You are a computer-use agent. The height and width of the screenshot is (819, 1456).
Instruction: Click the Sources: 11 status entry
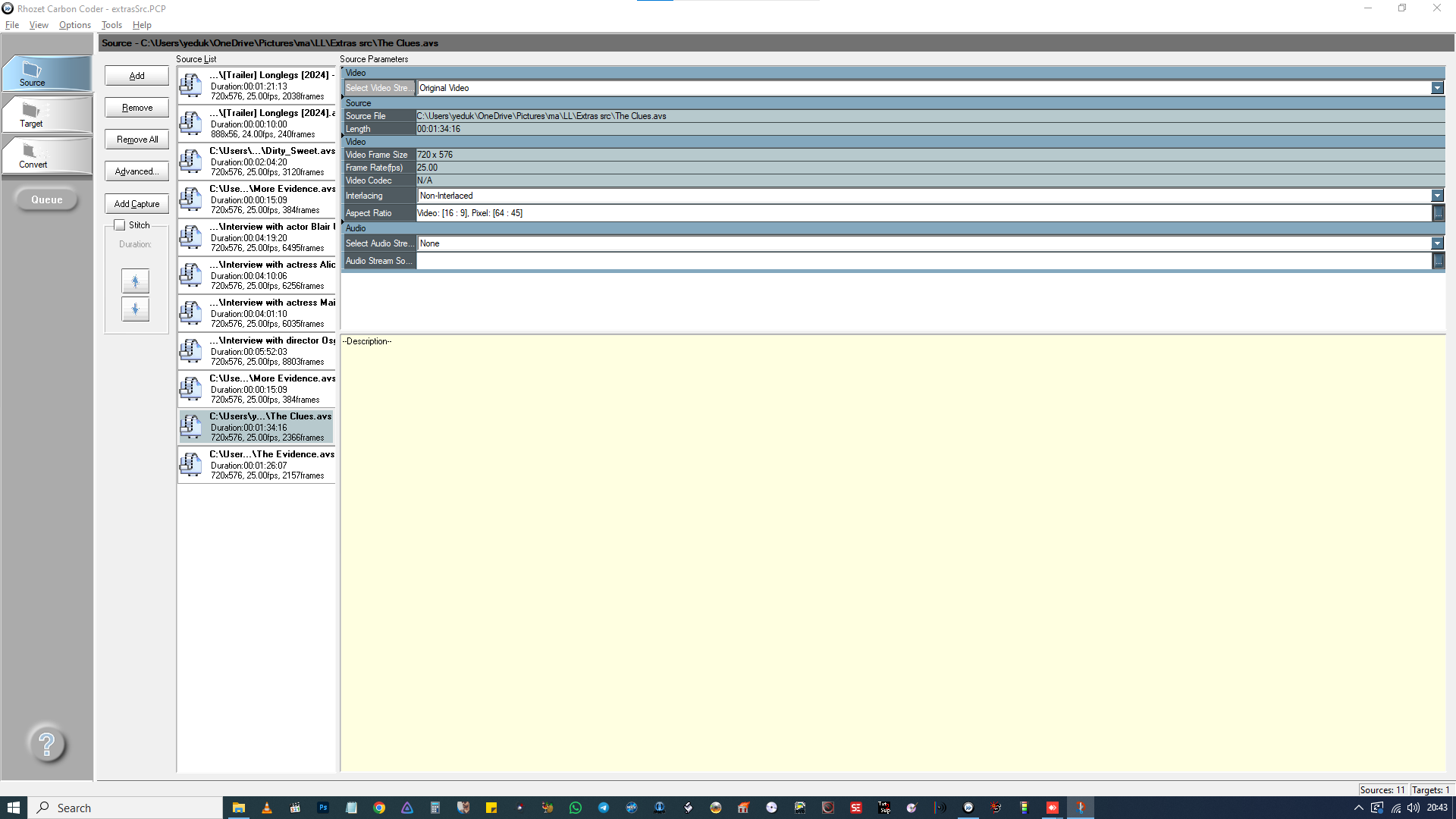pos(1382,789)
